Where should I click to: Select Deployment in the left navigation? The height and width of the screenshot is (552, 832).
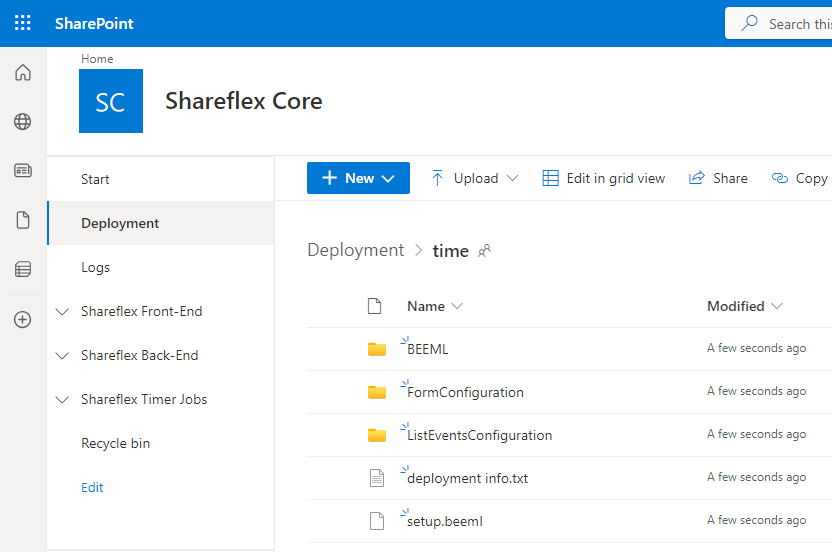click(160, 223)
